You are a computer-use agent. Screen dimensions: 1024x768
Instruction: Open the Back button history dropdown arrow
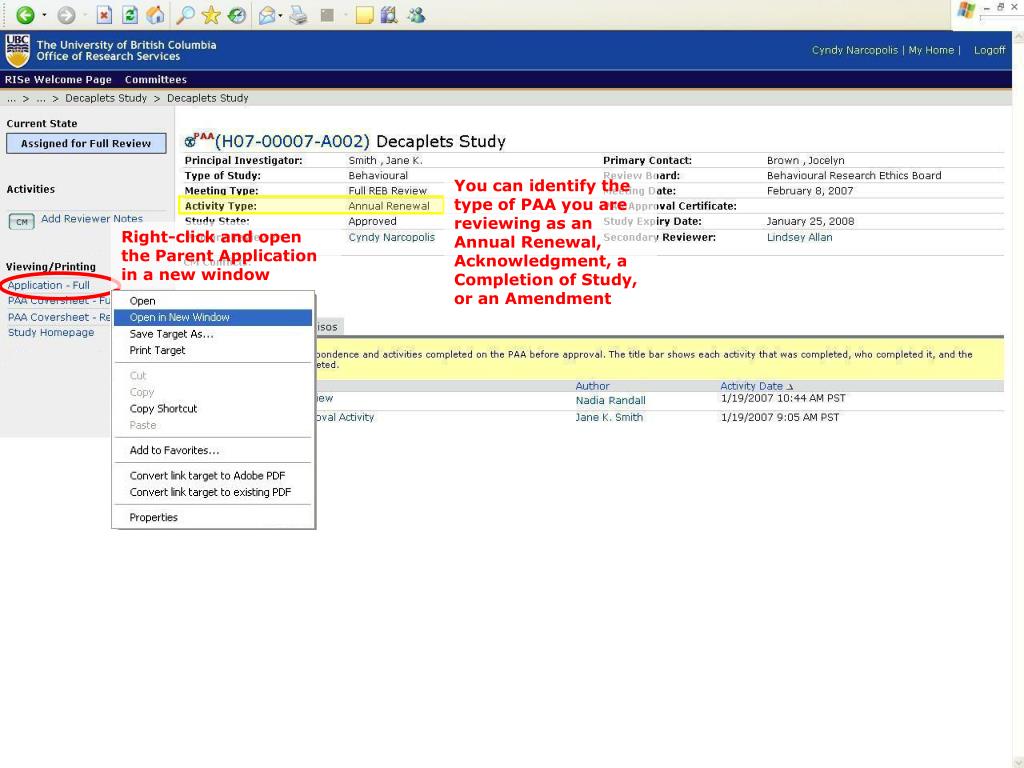[x=44, y=14]
